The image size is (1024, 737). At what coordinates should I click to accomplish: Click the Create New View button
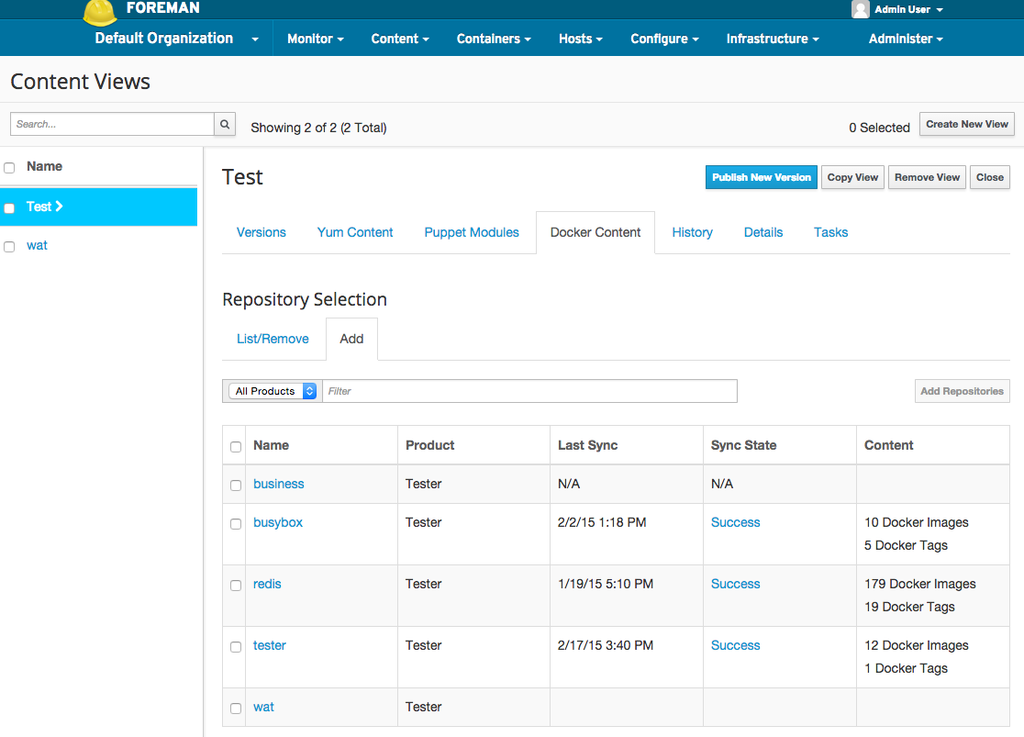pos(967,124)
